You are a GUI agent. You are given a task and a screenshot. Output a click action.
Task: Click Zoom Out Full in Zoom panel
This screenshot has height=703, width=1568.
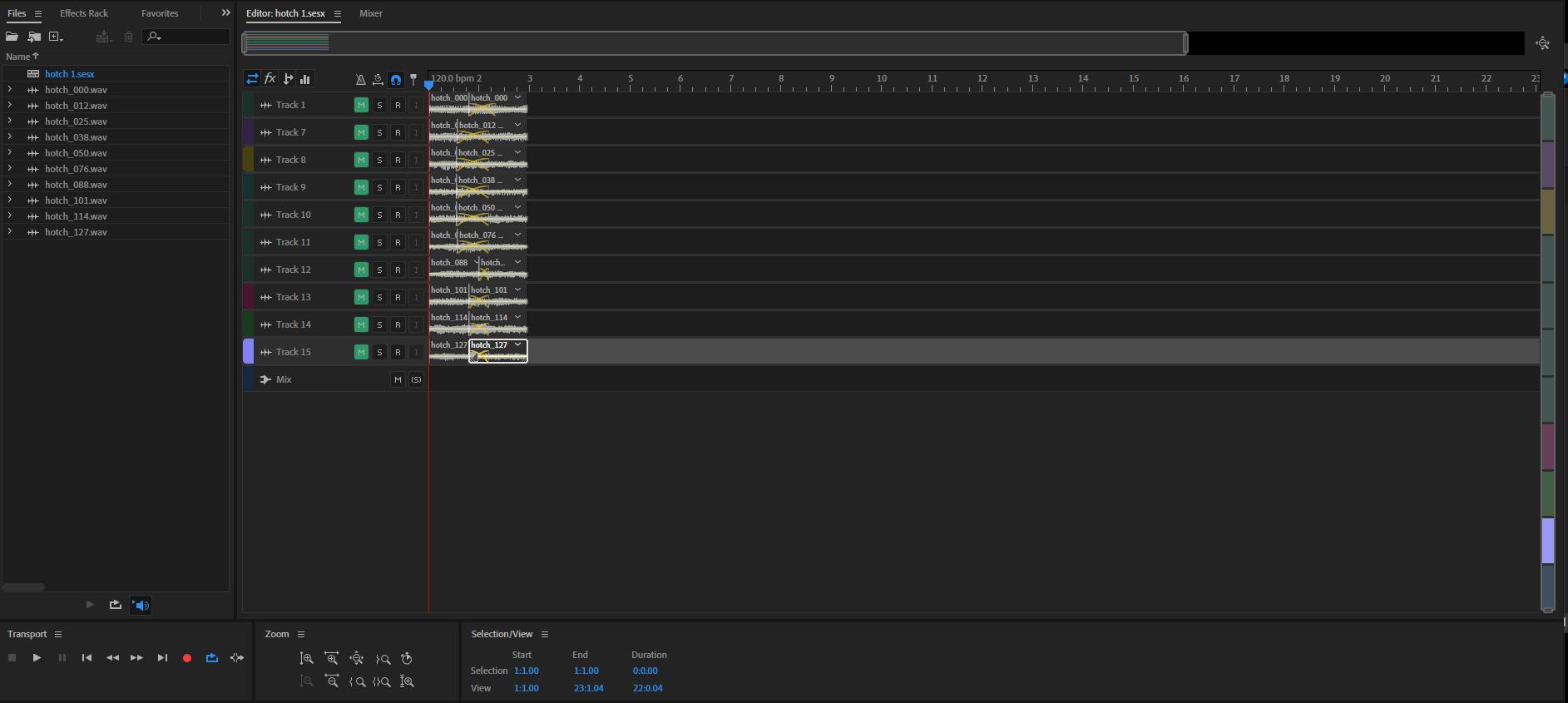[357, 659]
